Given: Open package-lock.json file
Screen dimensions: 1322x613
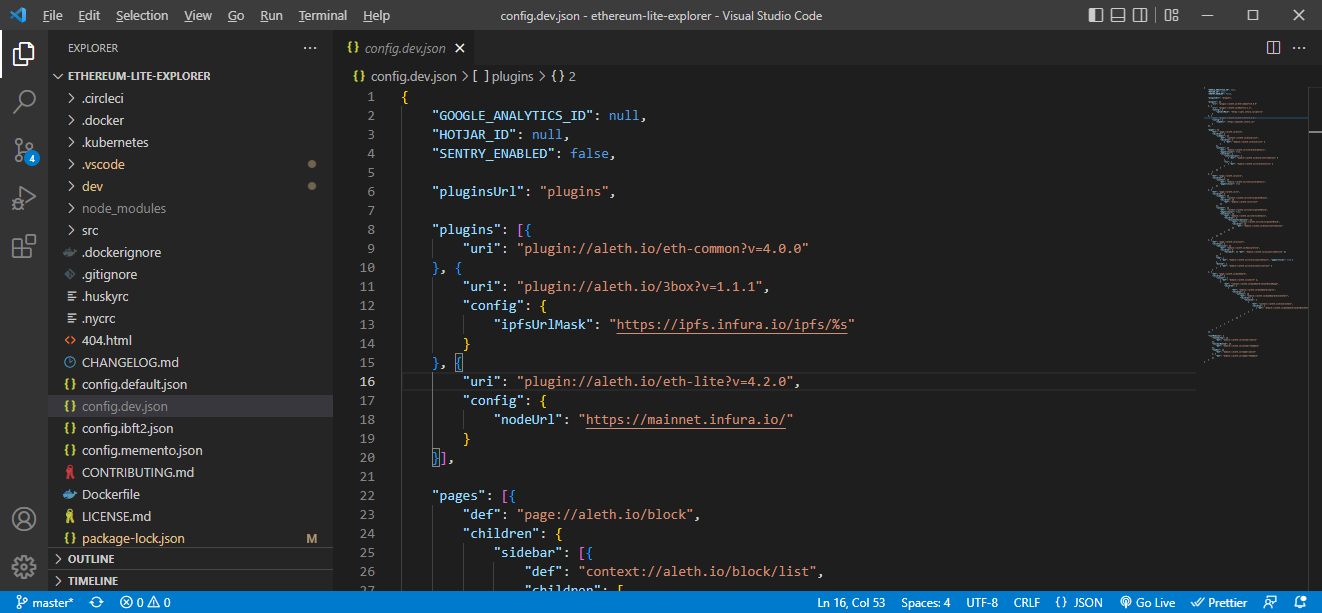Looking at the screenshot, I should point(190,538).
